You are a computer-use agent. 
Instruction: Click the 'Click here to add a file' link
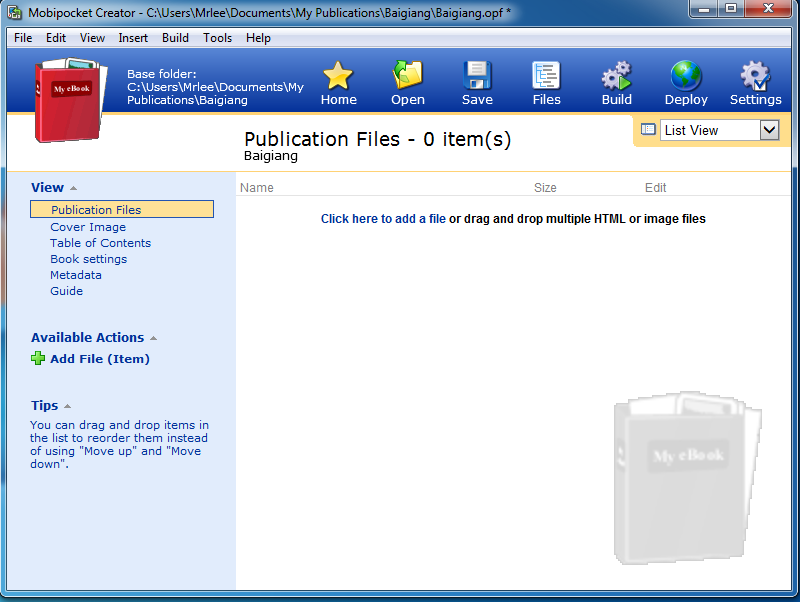coord(383,219)
